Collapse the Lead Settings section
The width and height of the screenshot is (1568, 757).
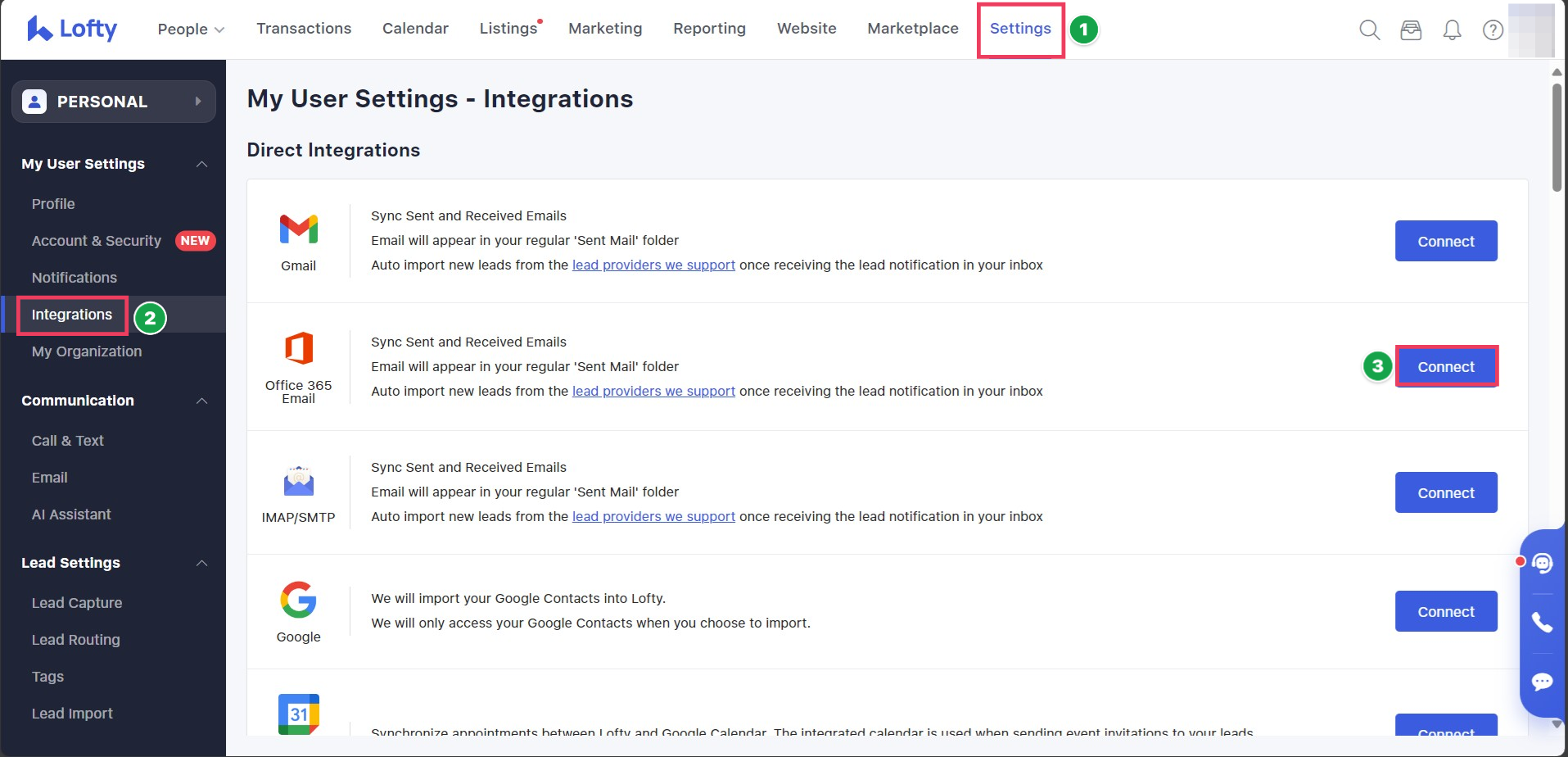coord(201,563)
